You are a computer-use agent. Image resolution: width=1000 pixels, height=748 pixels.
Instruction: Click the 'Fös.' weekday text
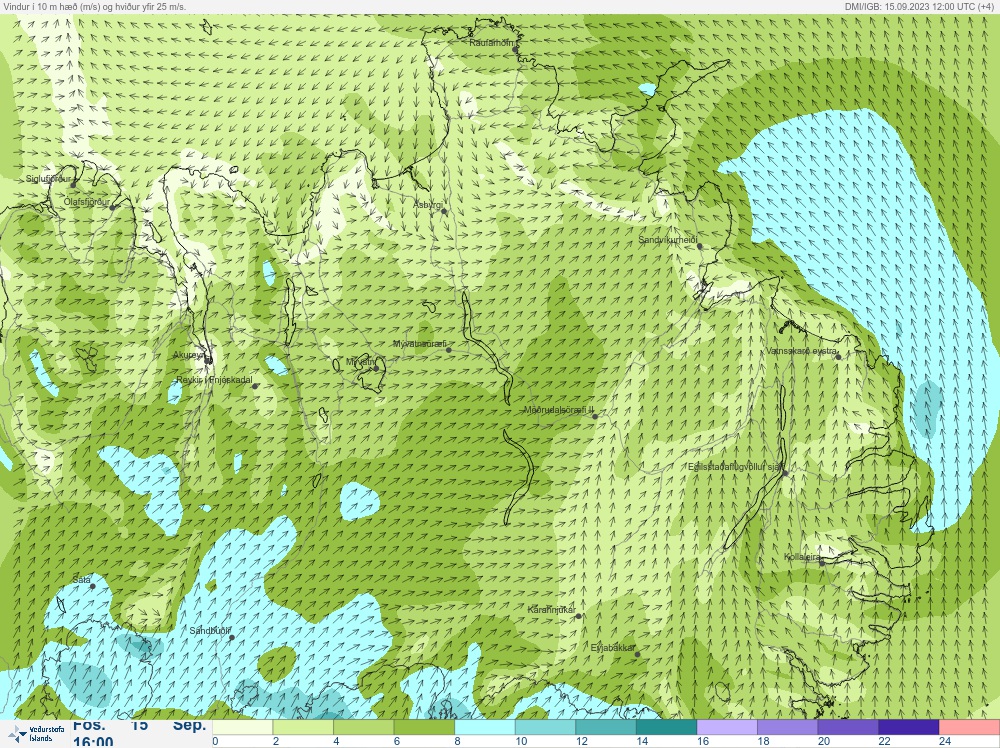click(x=89, y=726)
